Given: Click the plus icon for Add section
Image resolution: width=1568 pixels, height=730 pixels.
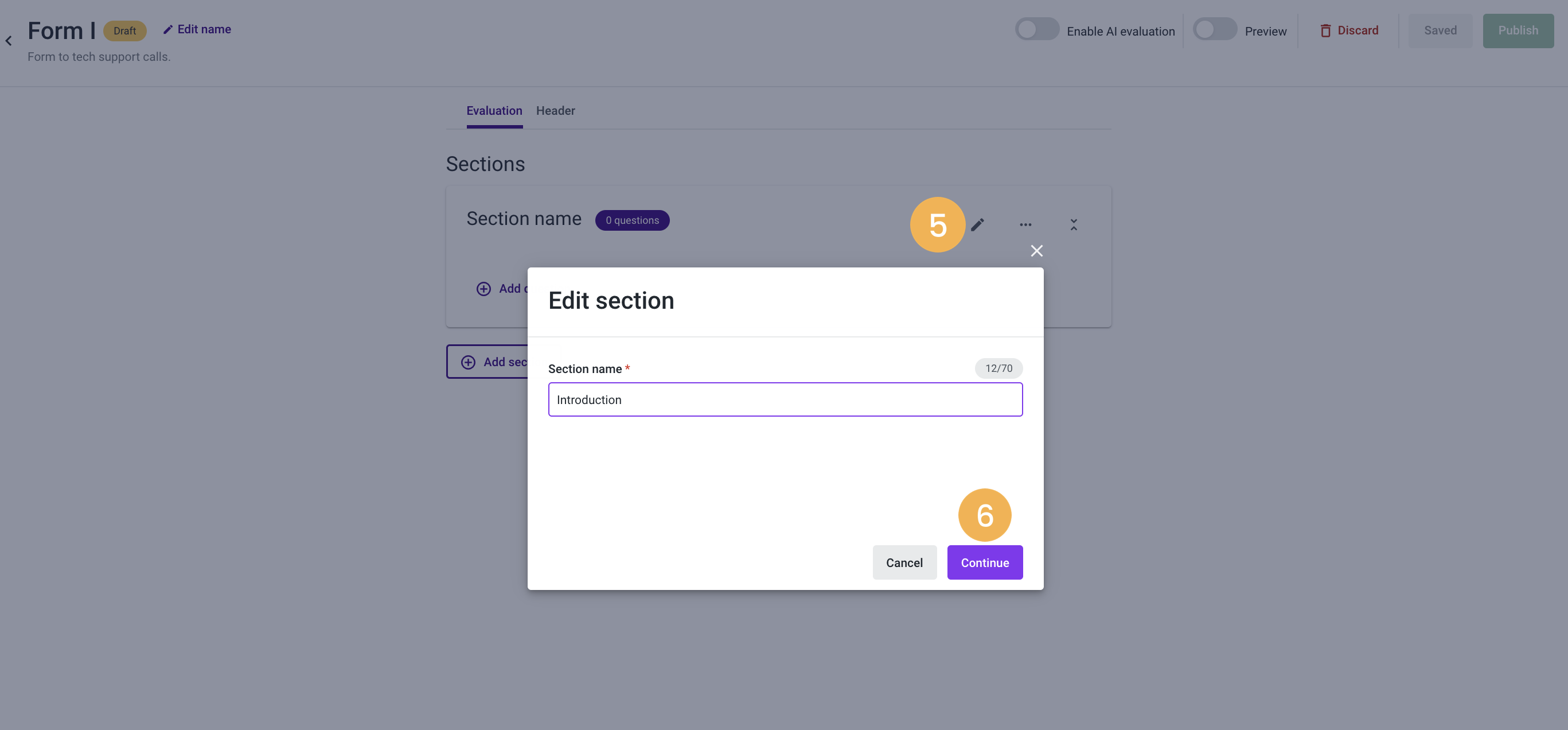Looking at the screenshot, I should click(467, 362).
